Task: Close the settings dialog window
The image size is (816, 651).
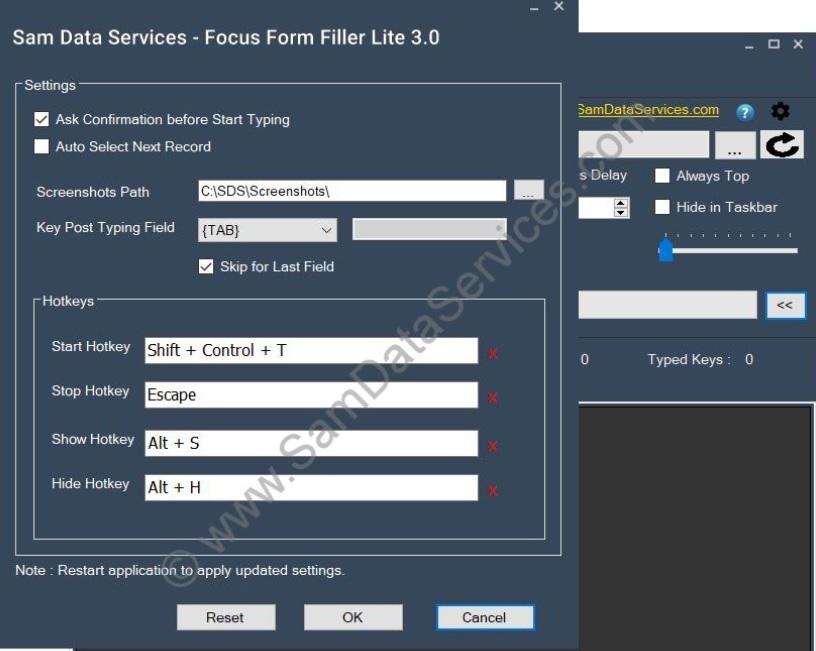Action: point(559,6)
